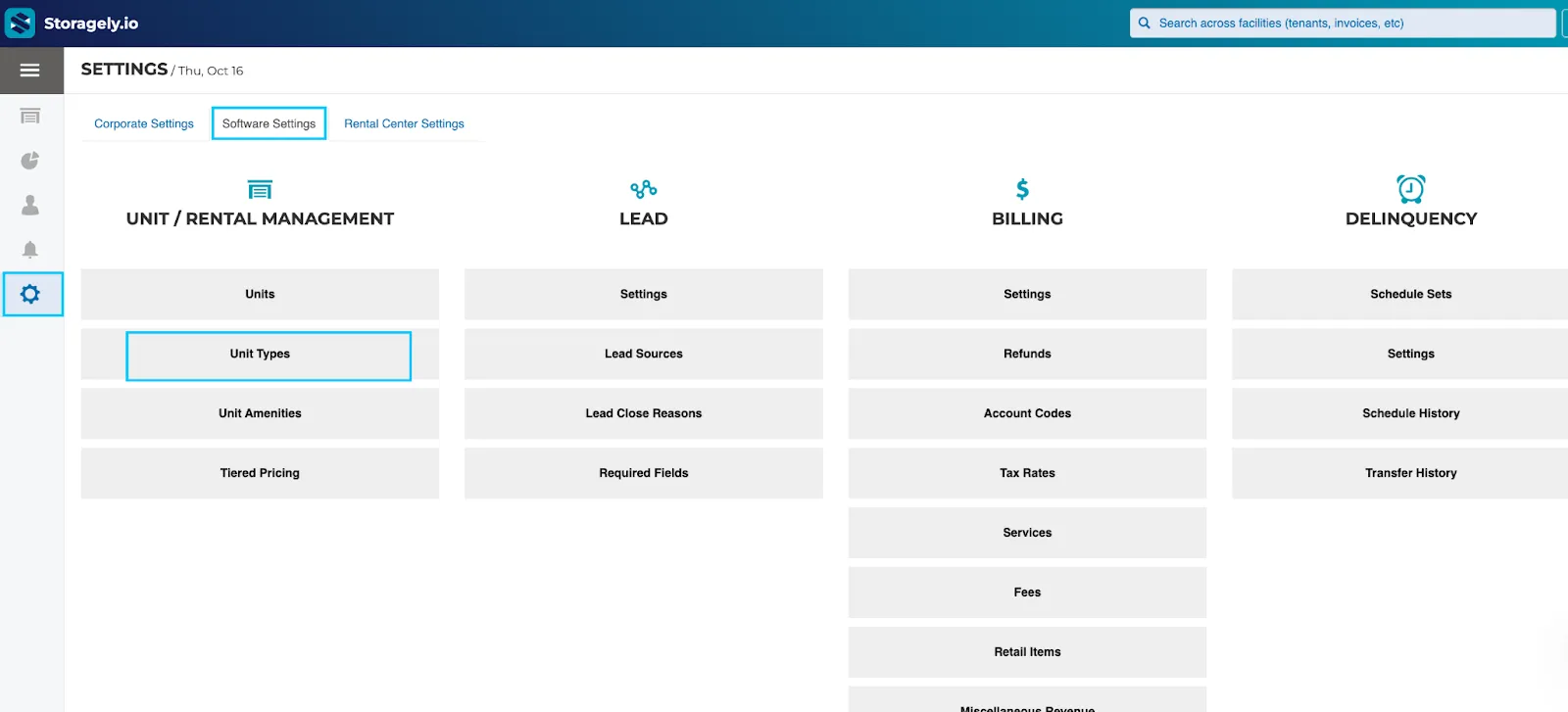The image size is (1568, 712).
Task: Click the search magnifier icon
Action: coord(1144,23)
